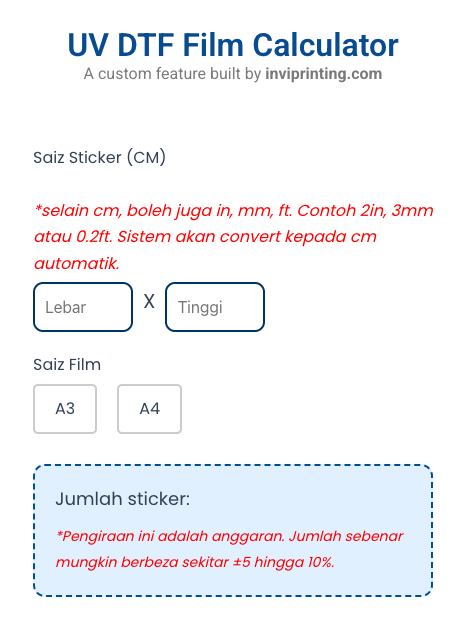Select the A3 film size option
Screen dimensions: 469x630
click(x=65, y=409)
